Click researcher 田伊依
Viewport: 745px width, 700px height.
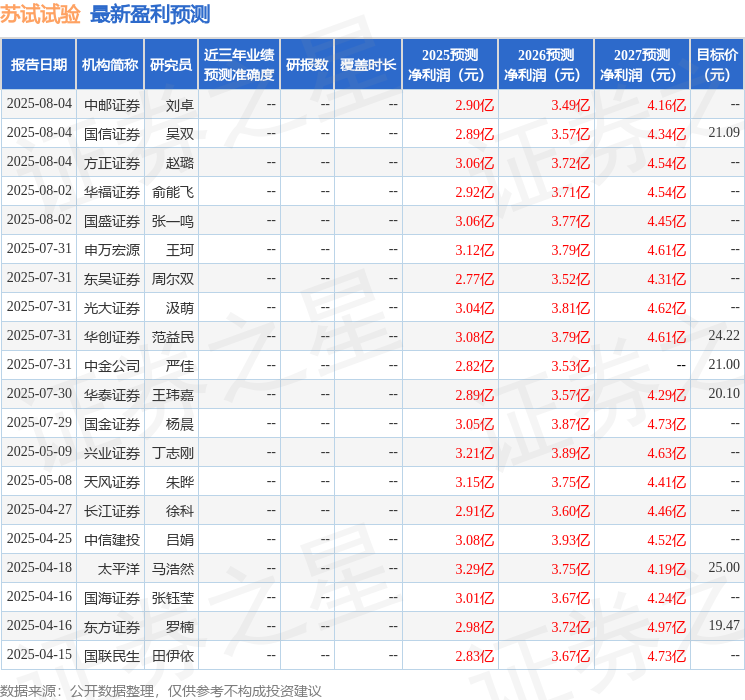[x=173, y=656]
